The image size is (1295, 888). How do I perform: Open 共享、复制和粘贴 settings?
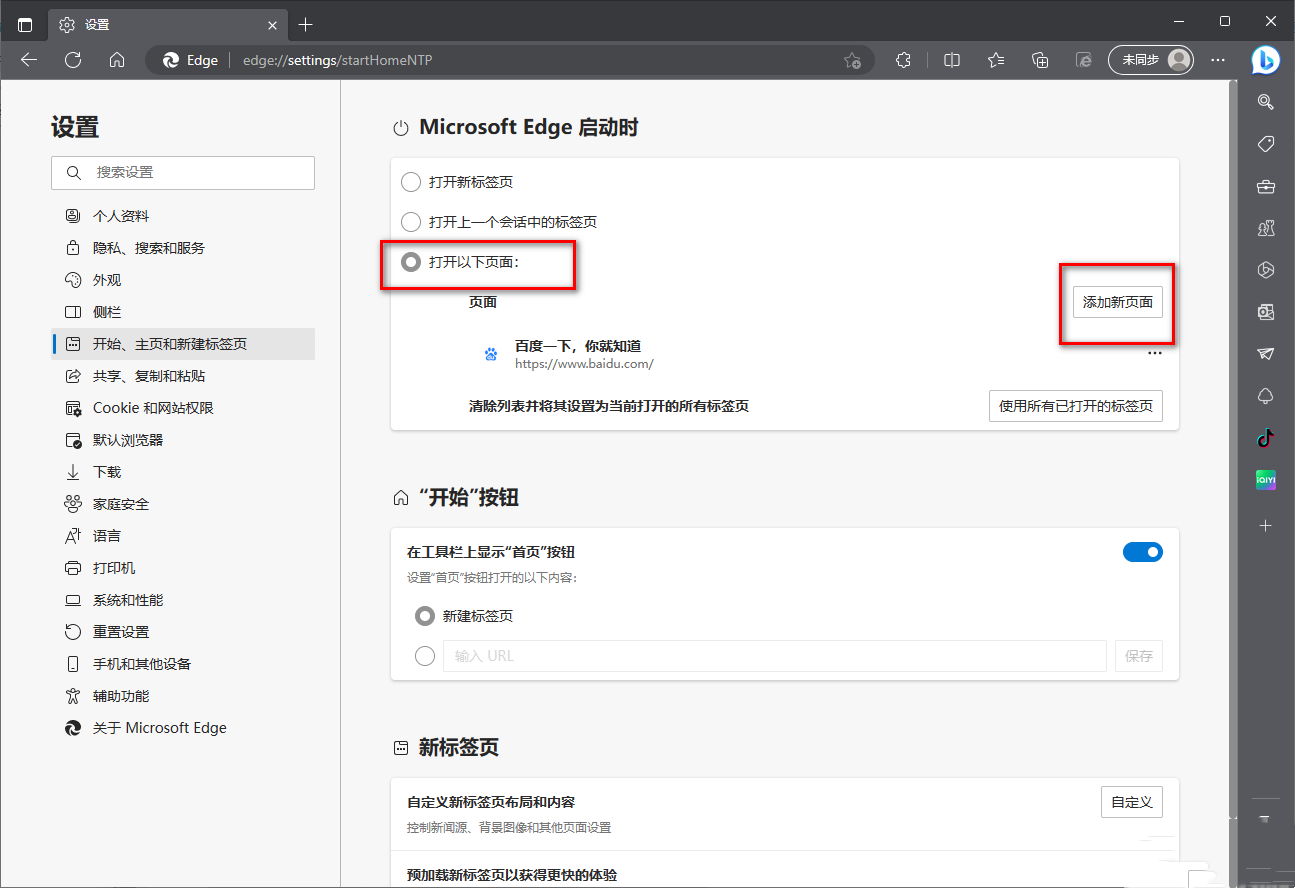coord(183,376)
